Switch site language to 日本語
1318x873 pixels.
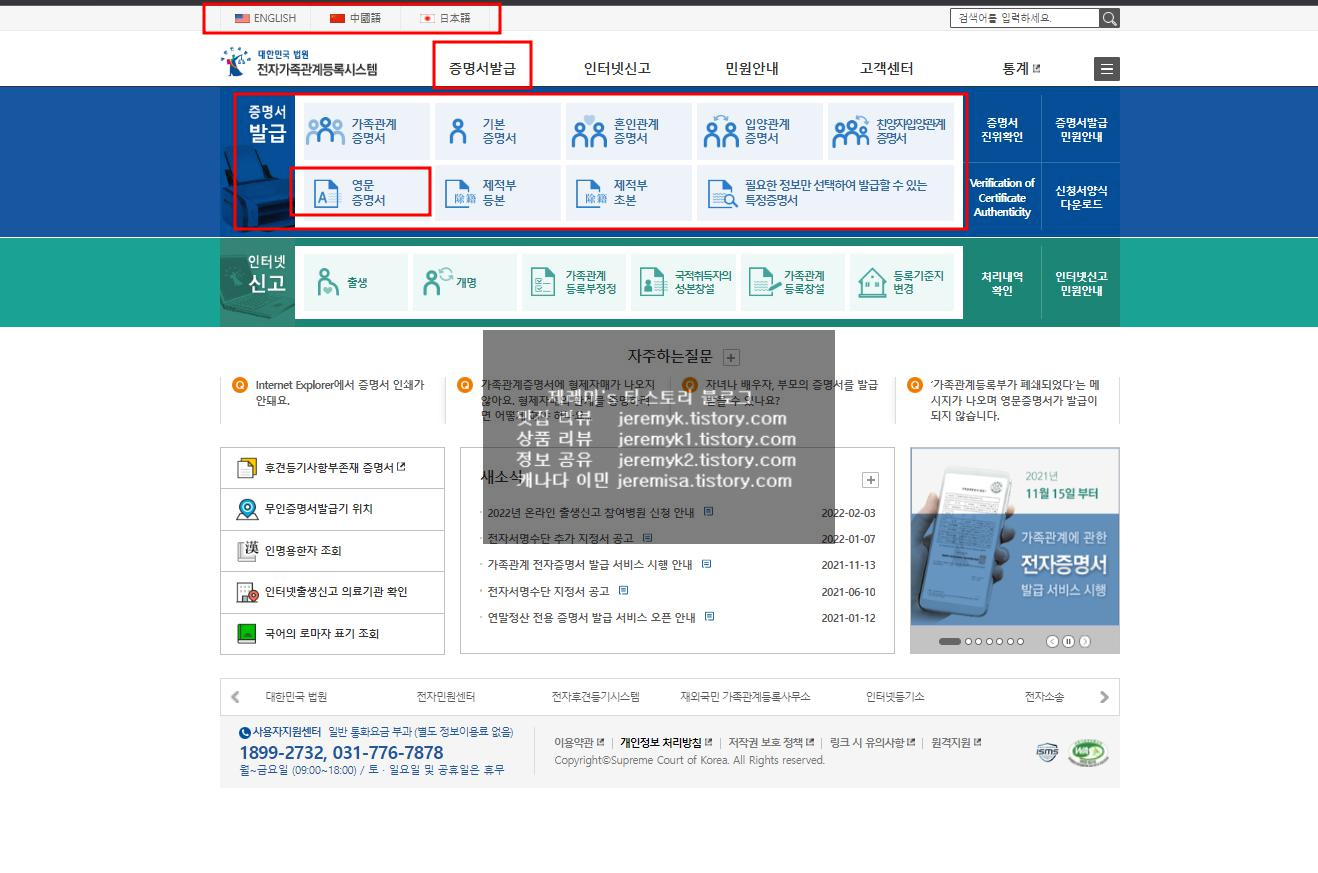[445, 18]
